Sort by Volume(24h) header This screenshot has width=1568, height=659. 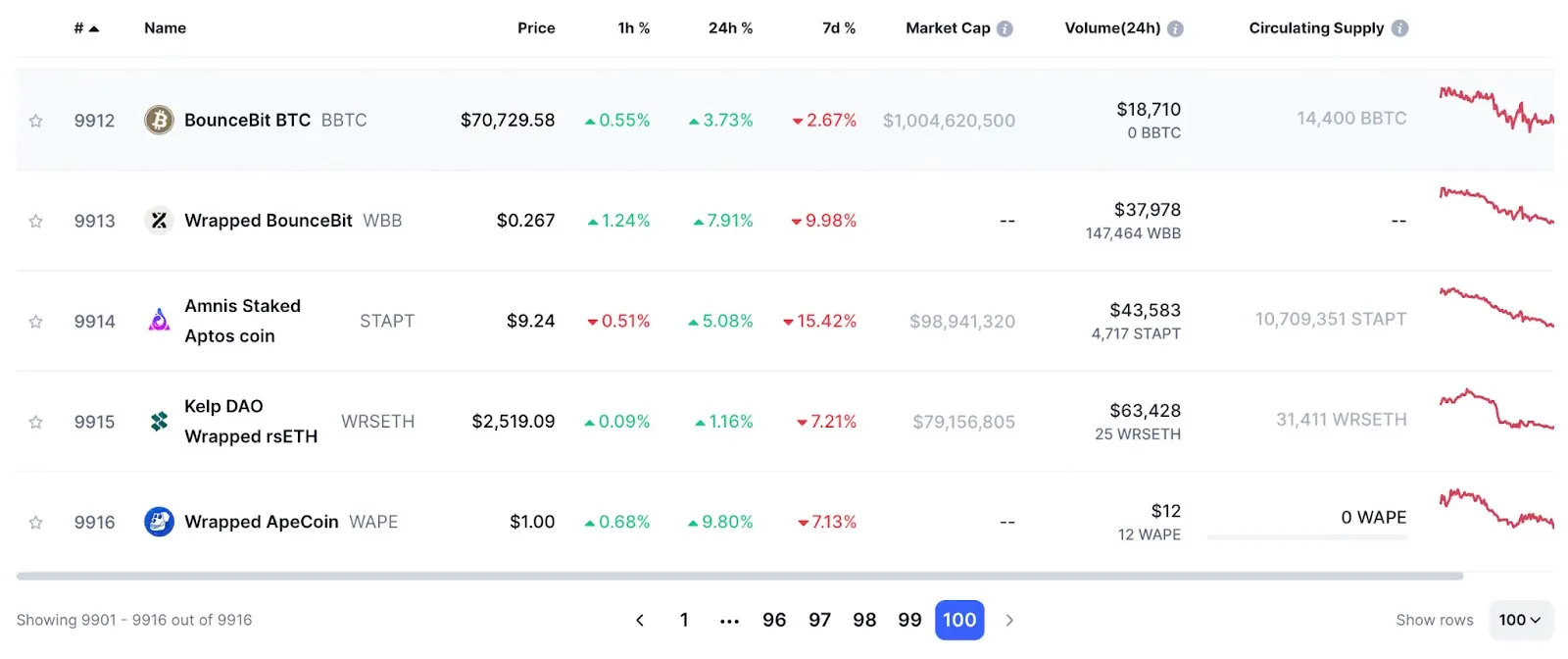coord(1112,28)
